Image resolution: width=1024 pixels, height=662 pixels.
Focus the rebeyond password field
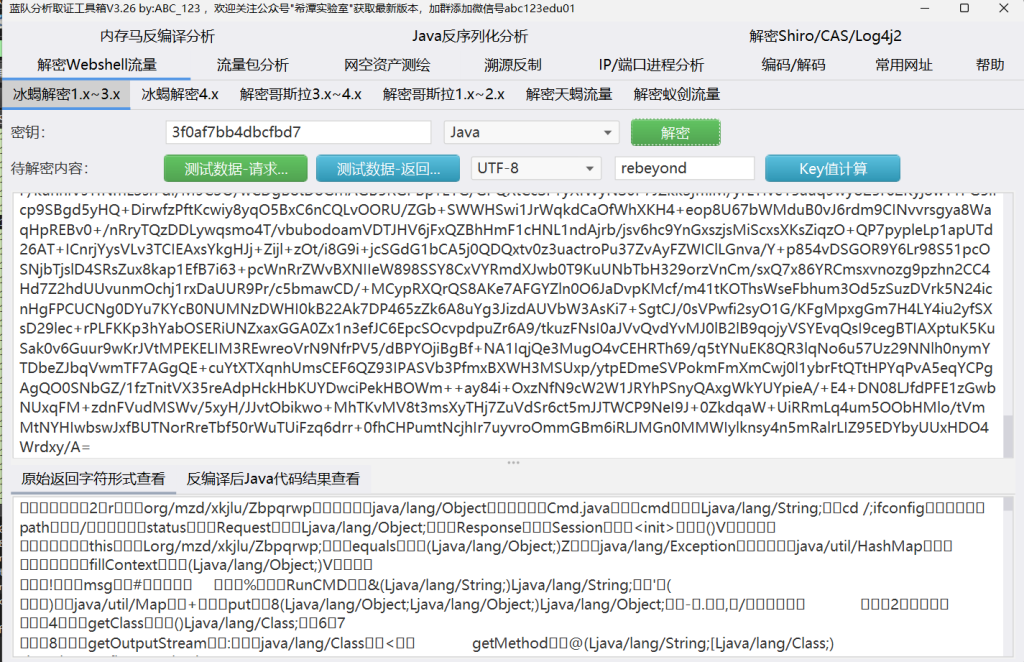684,168
